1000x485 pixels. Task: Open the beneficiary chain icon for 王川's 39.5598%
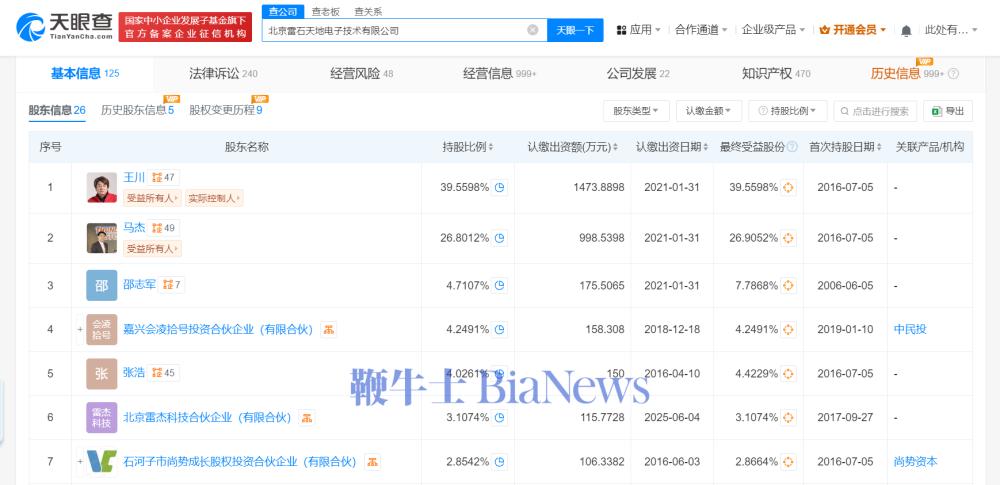(789, 188)
